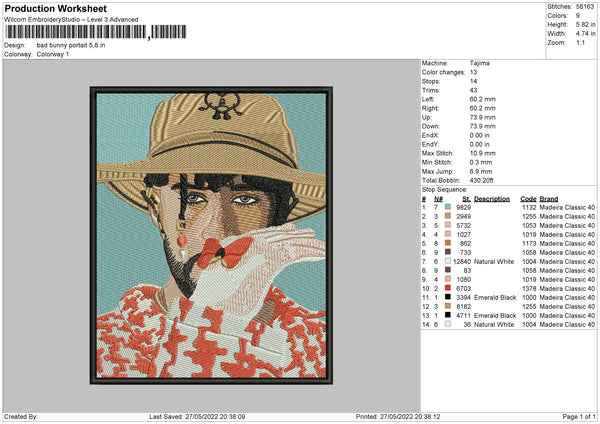This screenshot has height=424, width=600.
Task: Click the 'Page 1 of 1' footer text
Action: [579, 416]
